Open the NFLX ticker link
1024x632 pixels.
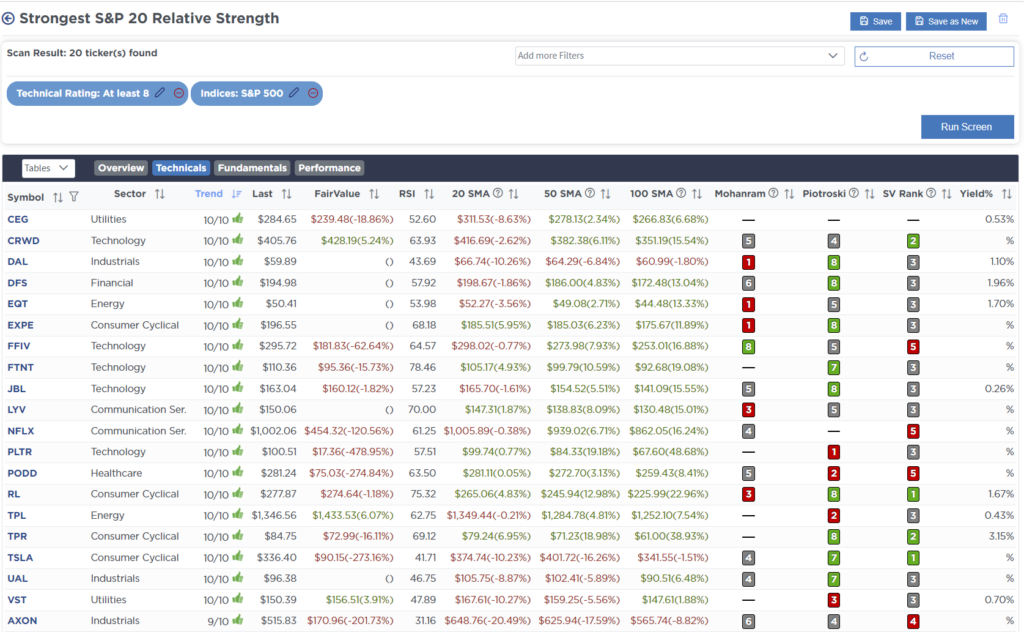21,431
